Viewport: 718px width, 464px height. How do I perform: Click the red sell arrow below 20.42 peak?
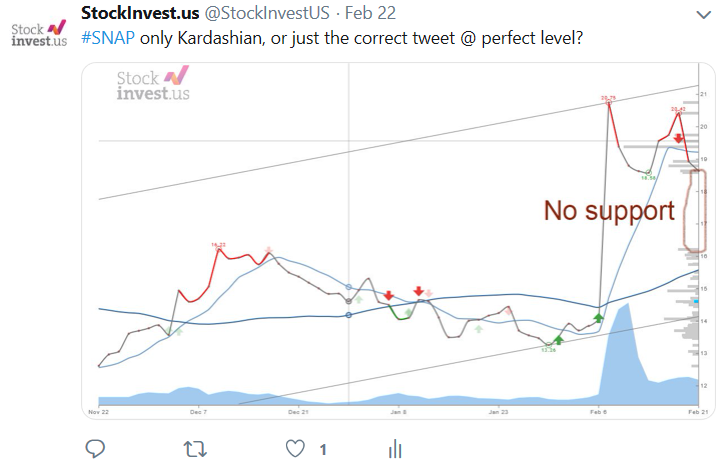tap(678, 138)
